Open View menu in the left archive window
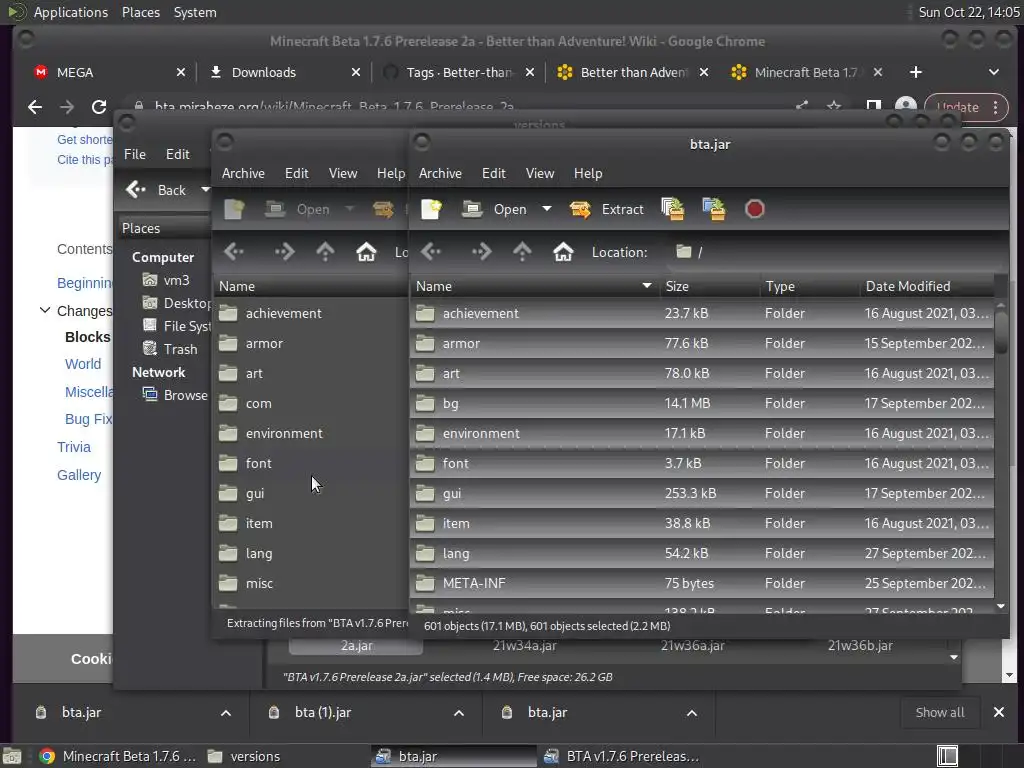Screen dimensions: 1024x768 tap(343, 173)
